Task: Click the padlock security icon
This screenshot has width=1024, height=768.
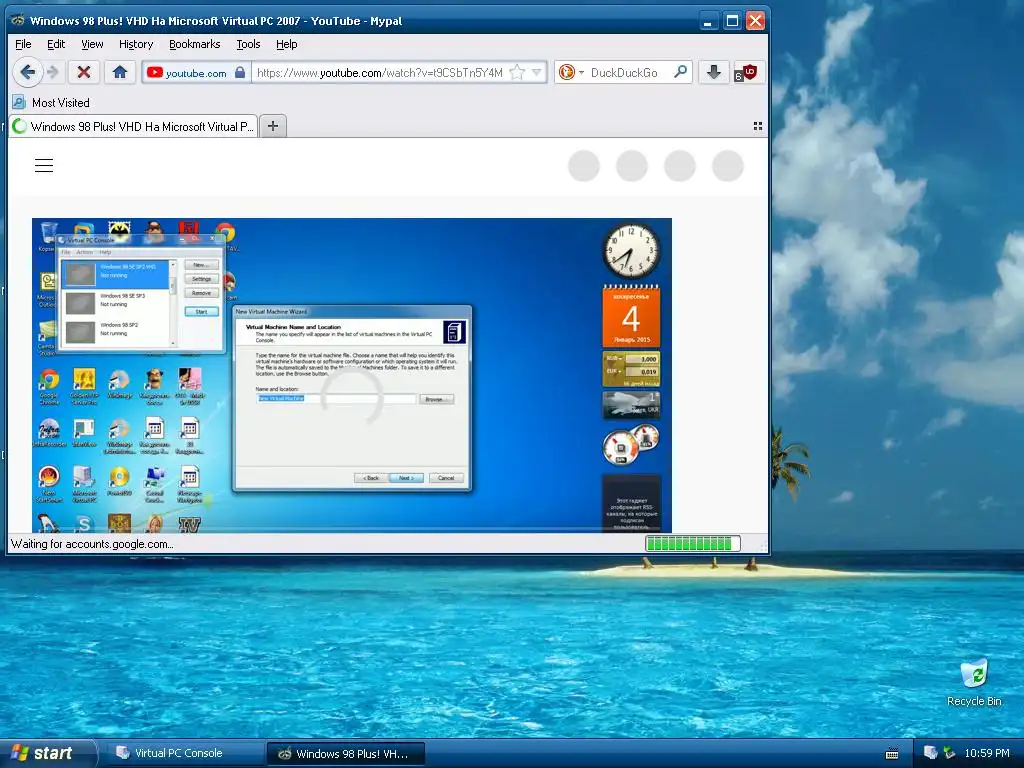Action: [x=240, y=72]
